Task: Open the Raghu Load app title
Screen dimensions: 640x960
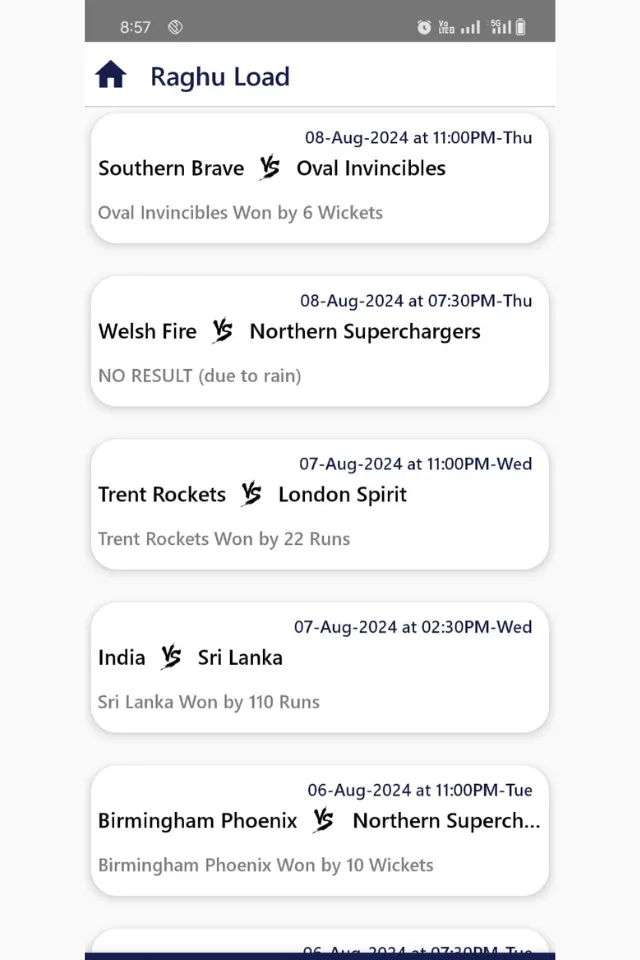Action: tap(220, 77)
